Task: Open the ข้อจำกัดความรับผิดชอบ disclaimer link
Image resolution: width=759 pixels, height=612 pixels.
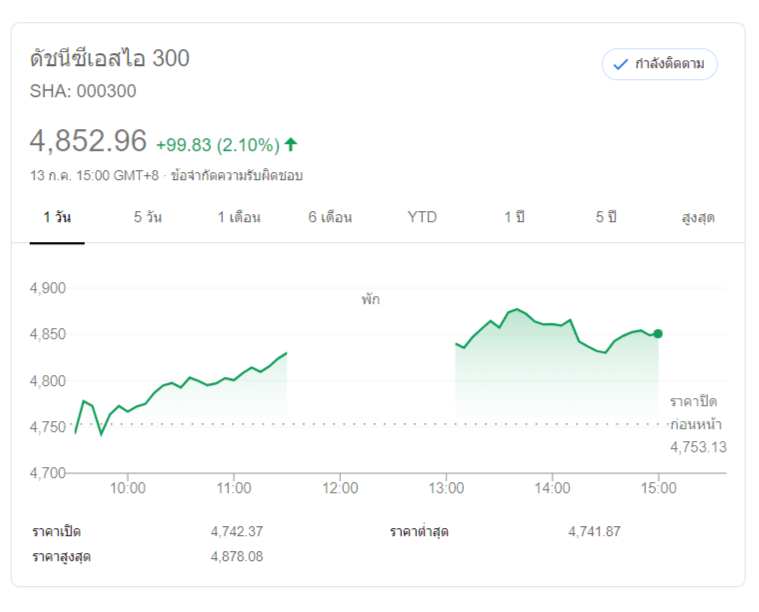Action: click(x=237, y=175)
